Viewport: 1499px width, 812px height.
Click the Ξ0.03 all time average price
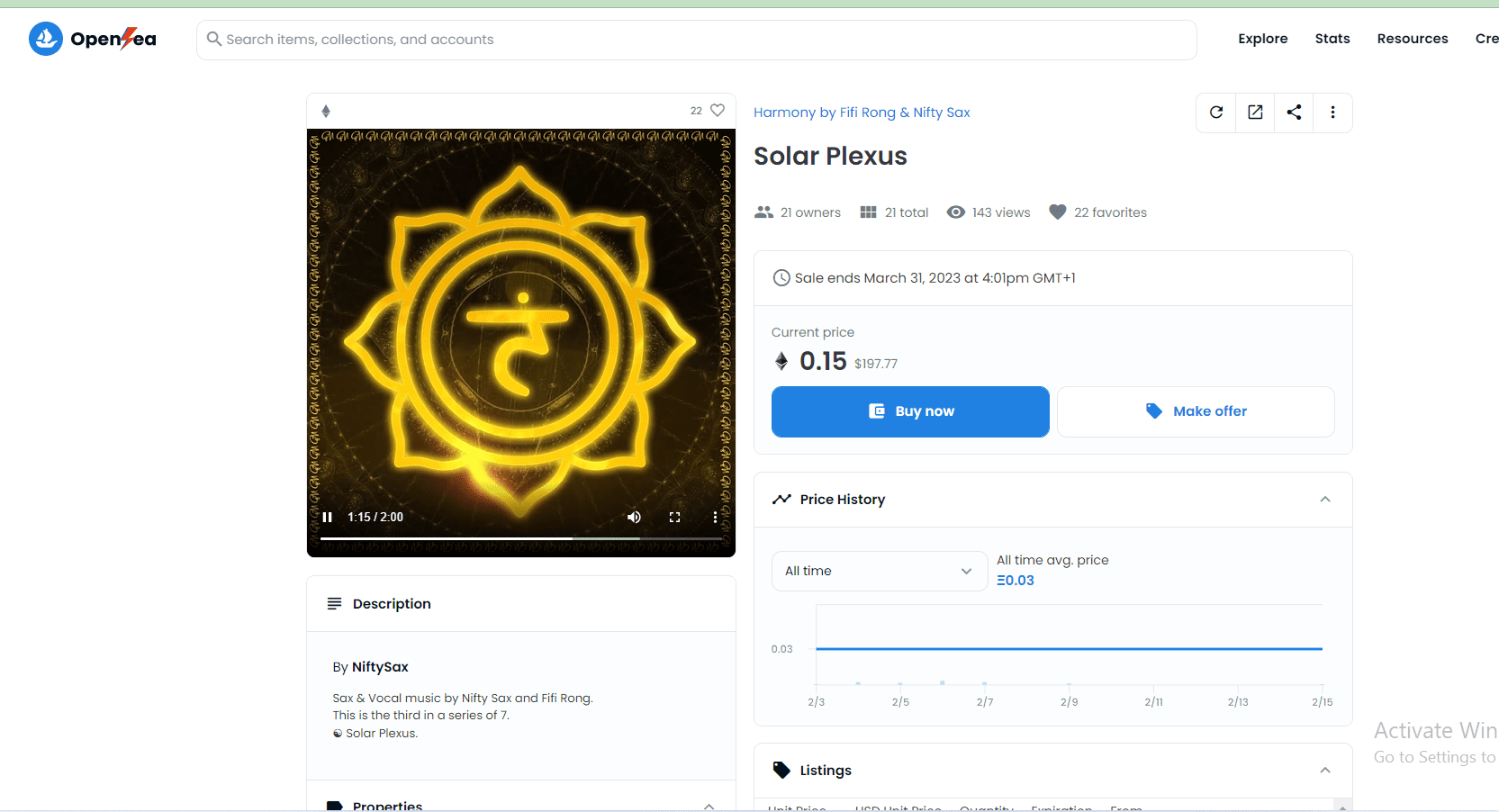click(x=1016, y=581)
